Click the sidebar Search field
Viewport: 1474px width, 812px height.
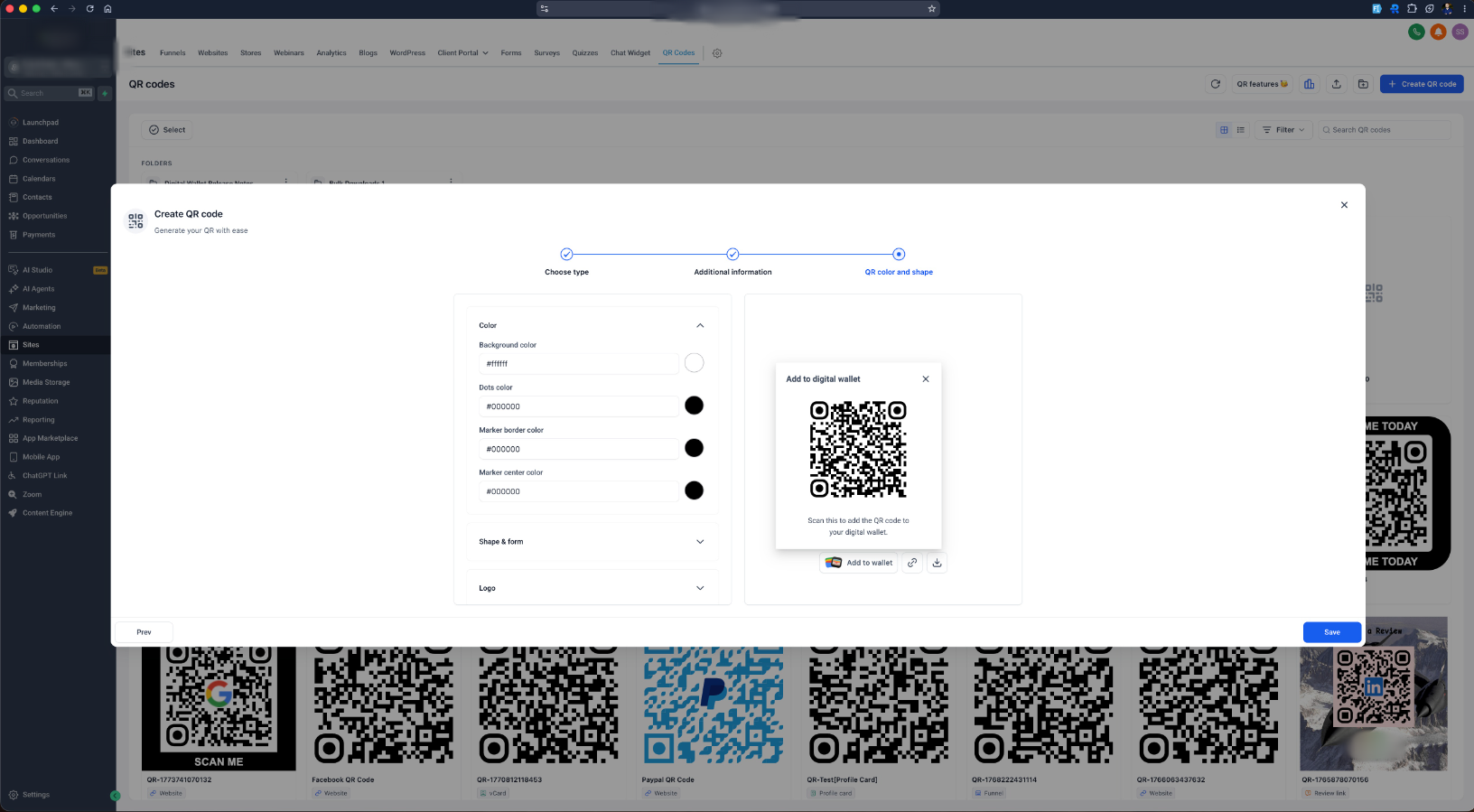50,93
